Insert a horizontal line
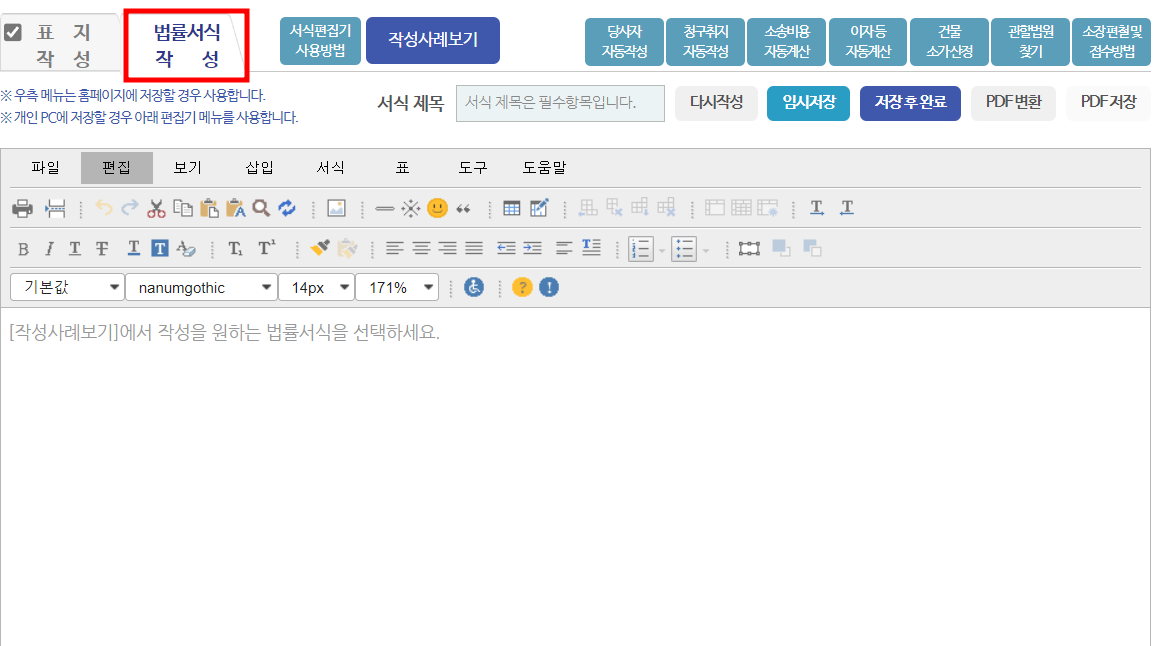Image resolution: width=1172 pixels, height=646 pixels. (383, 207)
